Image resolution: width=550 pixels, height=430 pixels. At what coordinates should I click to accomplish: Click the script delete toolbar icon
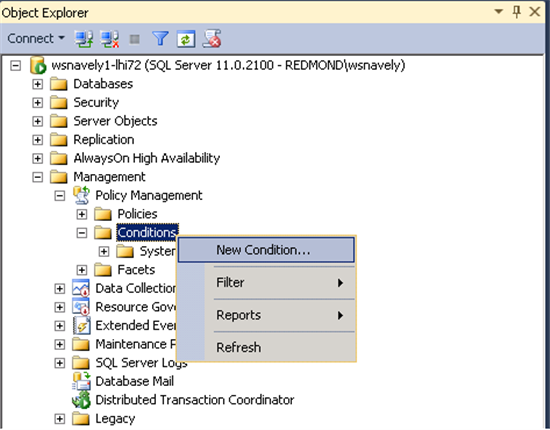click(x=212, y=39)
